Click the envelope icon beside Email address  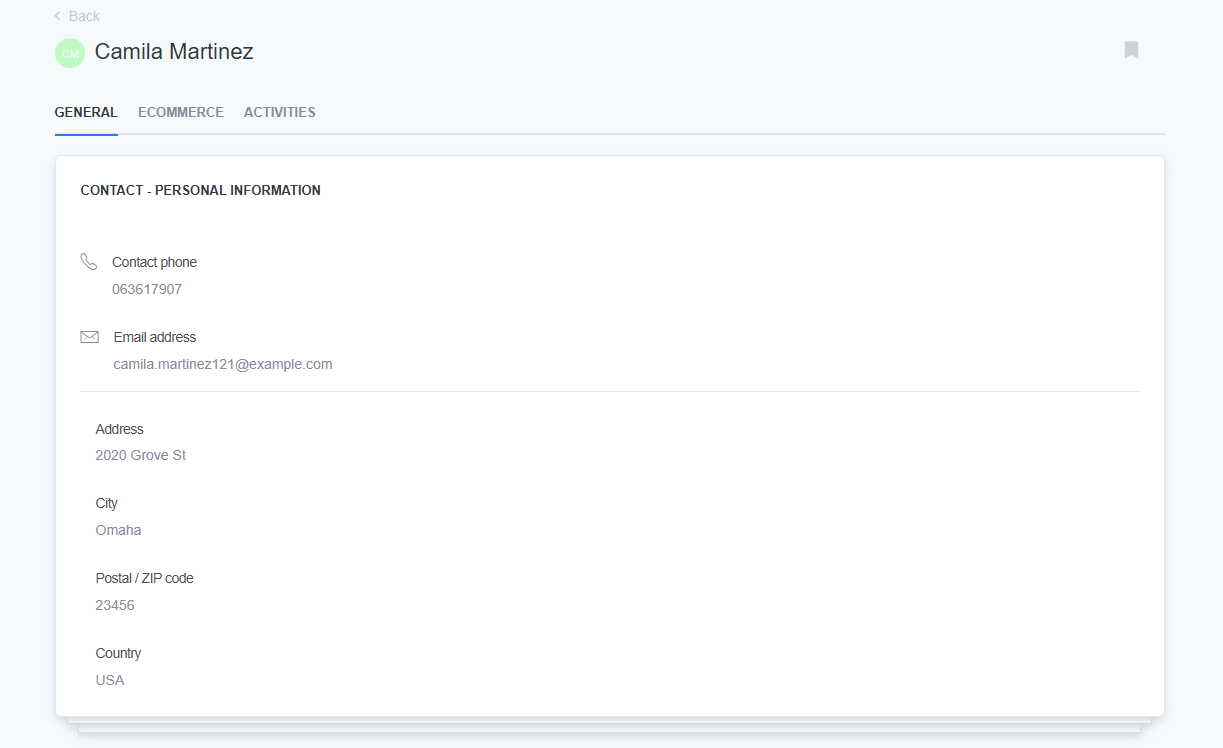click(x=89, y=337)
